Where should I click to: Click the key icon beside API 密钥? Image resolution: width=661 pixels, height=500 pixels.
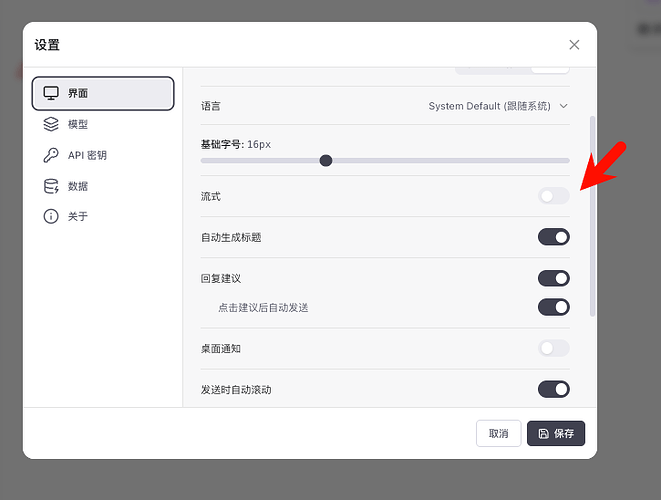[x=51, y=155]
